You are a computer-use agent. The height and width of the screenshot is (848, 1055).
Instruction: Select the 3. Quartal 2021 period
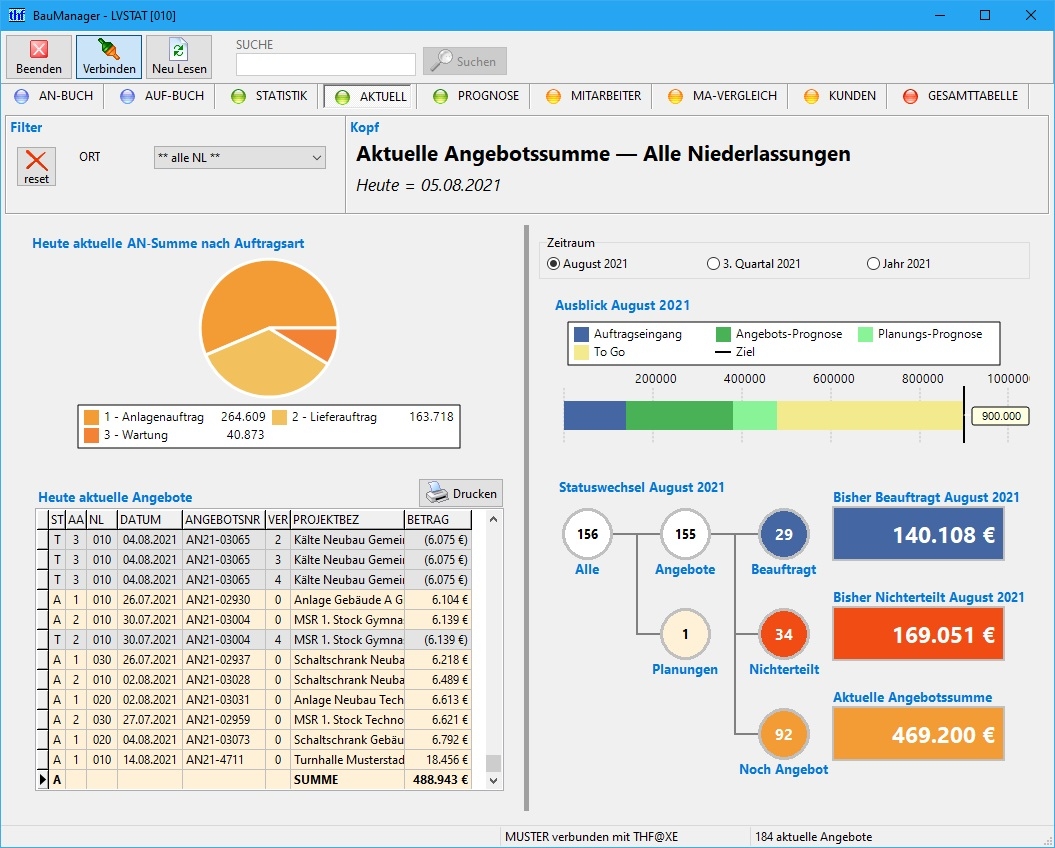713,264
